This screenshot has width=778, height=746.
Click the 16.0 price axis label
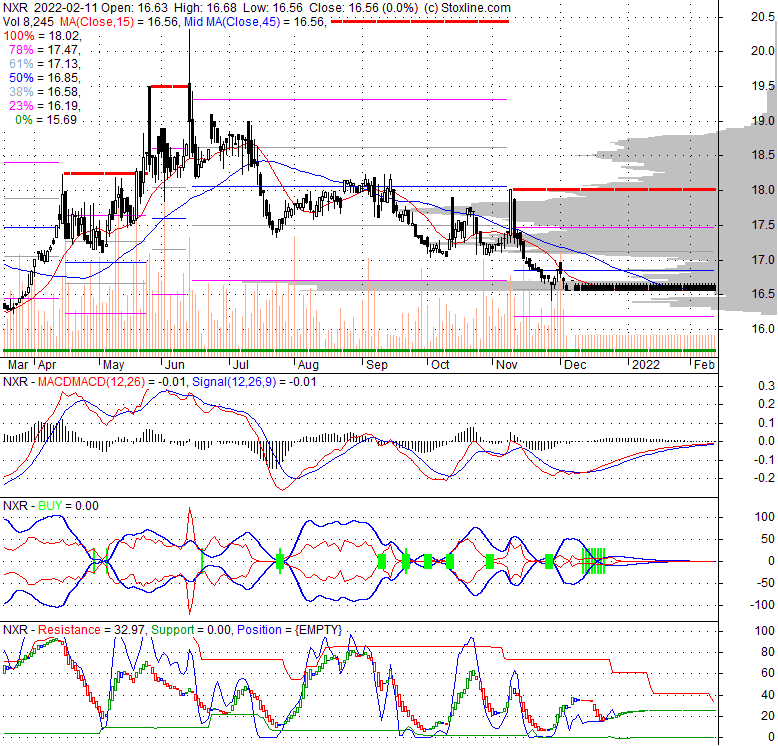(763, 329)
